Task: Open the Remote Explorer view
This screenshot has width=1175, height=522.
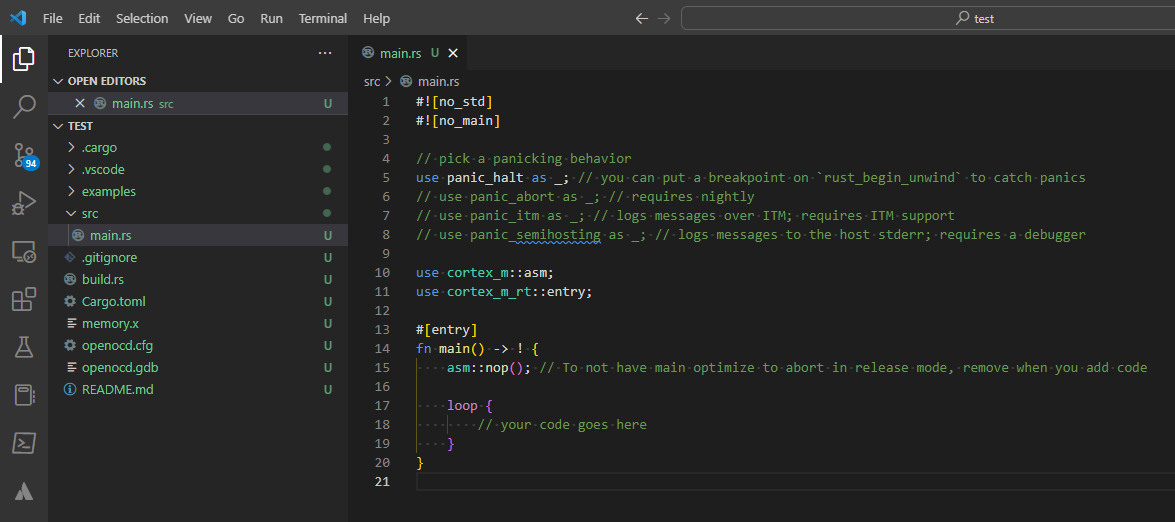Action: [x=24, y=252]
